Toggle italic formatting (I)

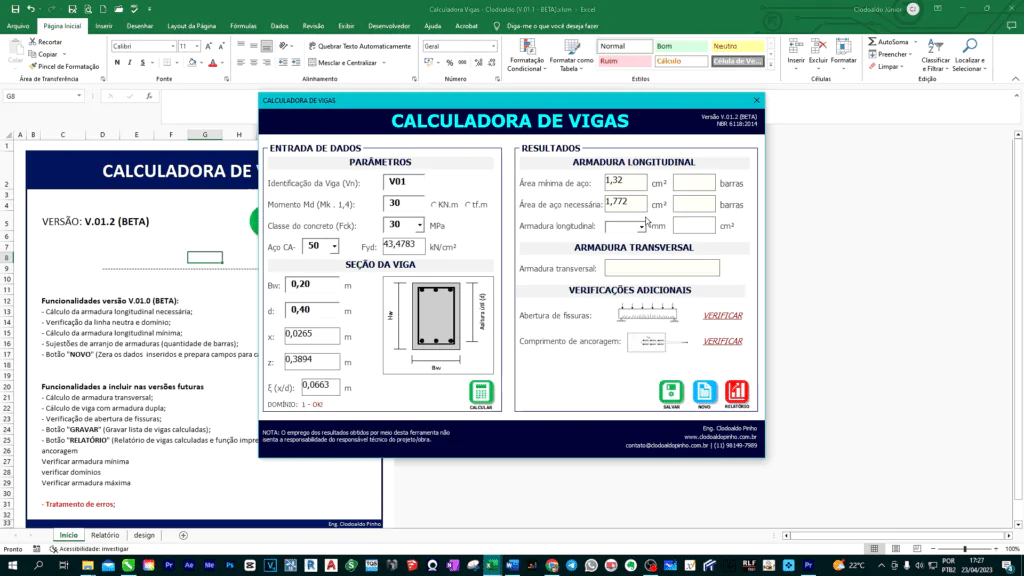point(129,63)
